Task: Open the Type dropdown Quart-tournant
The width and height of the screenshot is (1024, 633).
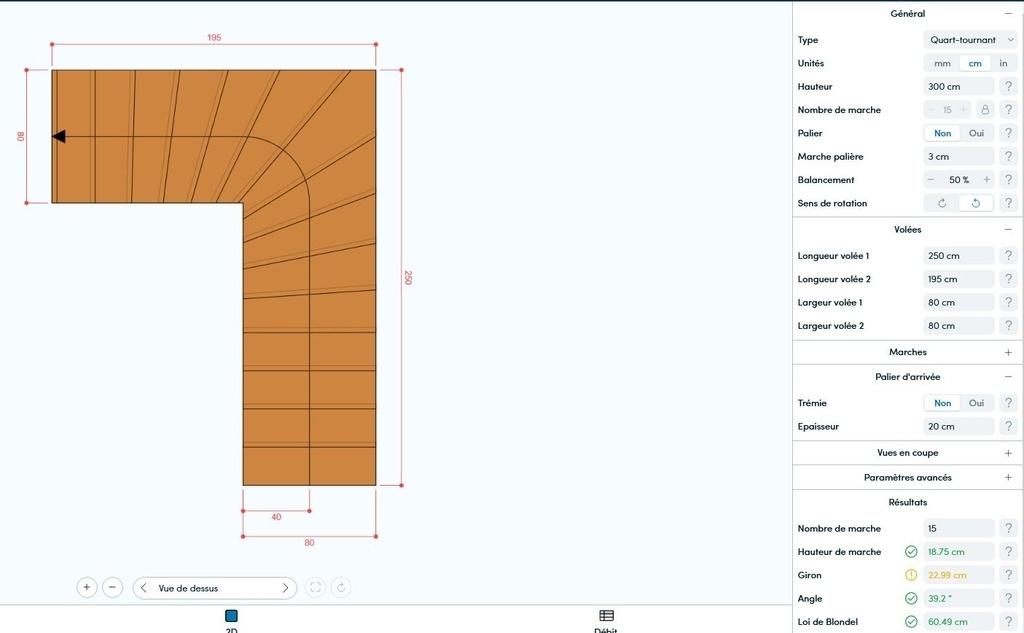Action: coord(970,40)
